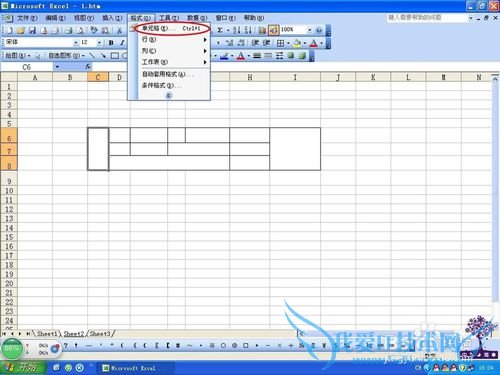Click the 3-D Style icon
The width and height of the screenshot is (500, 375).
pos(302,56)
